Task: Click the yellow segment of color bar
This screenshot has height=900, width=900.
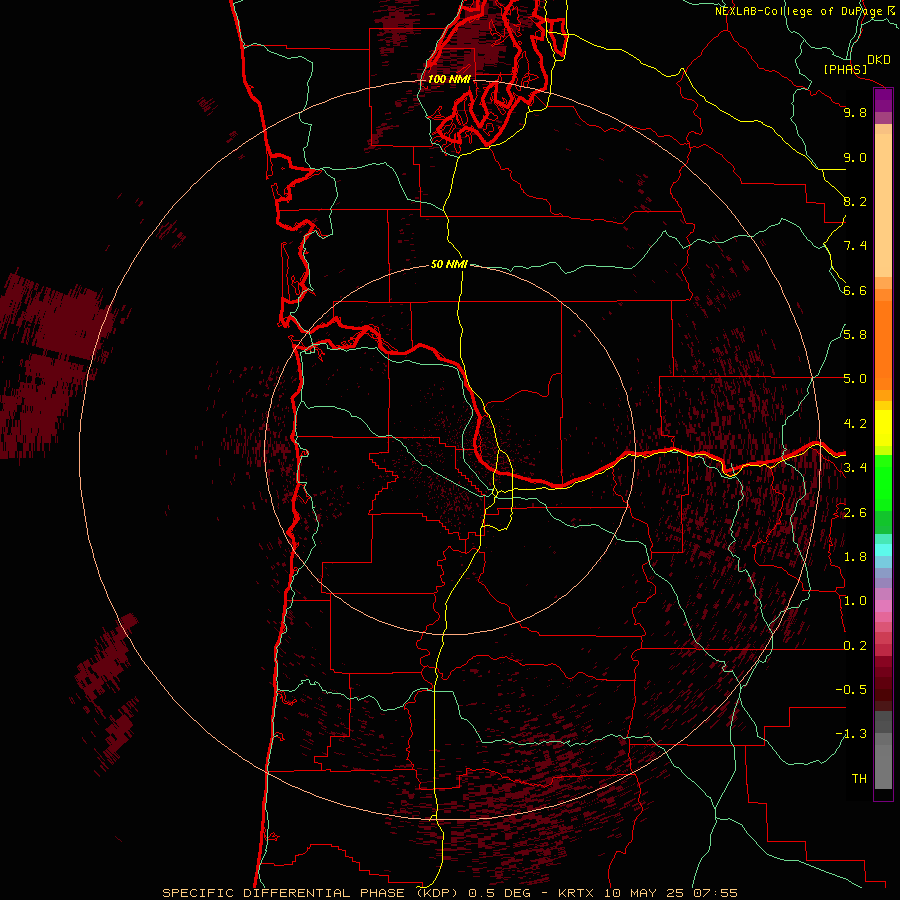Action: point(883,428)
